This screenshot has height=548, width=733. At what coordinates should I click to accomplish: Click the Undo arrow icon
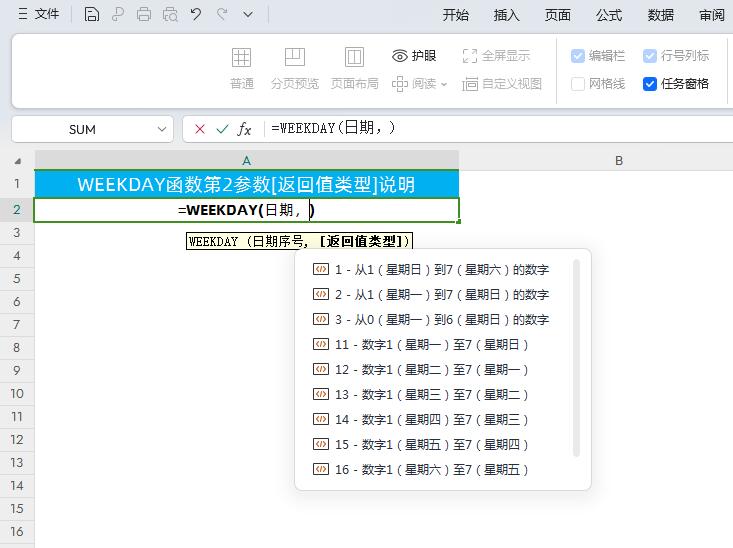tap(196, 14)
